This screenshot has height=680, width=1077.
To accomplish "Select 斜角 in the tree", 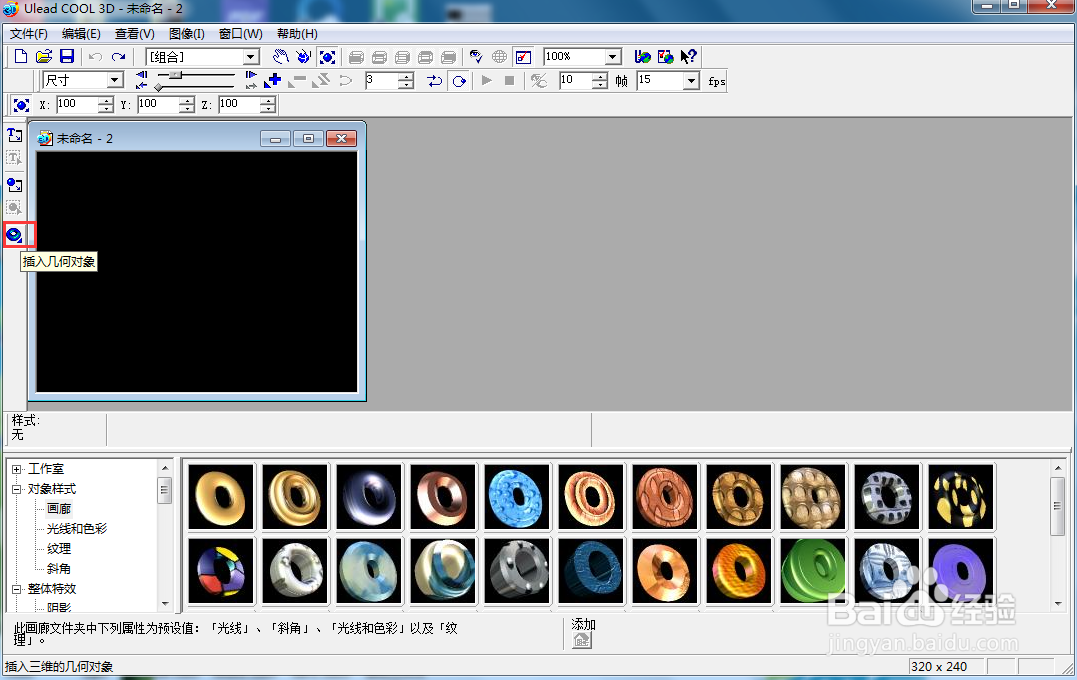I will [x=58, y=569].
